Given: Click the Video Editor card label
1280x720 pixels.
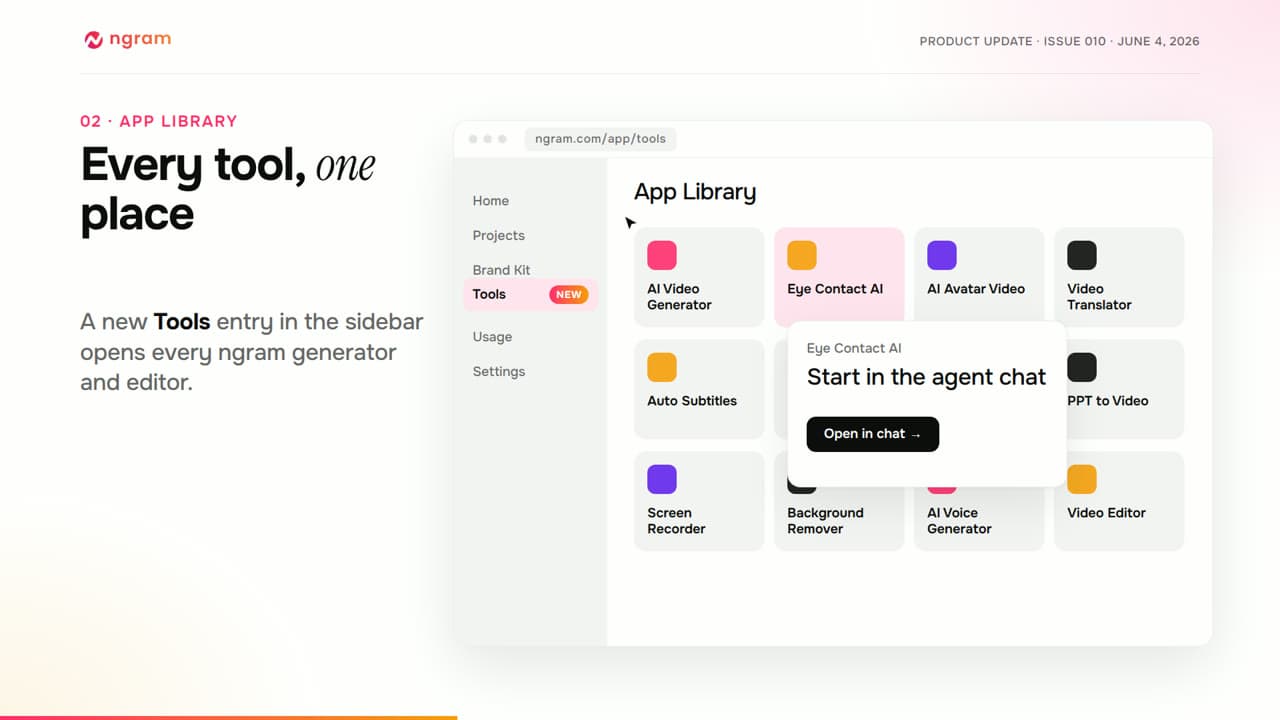Looking at the screenshot, I should (1106, 513).
